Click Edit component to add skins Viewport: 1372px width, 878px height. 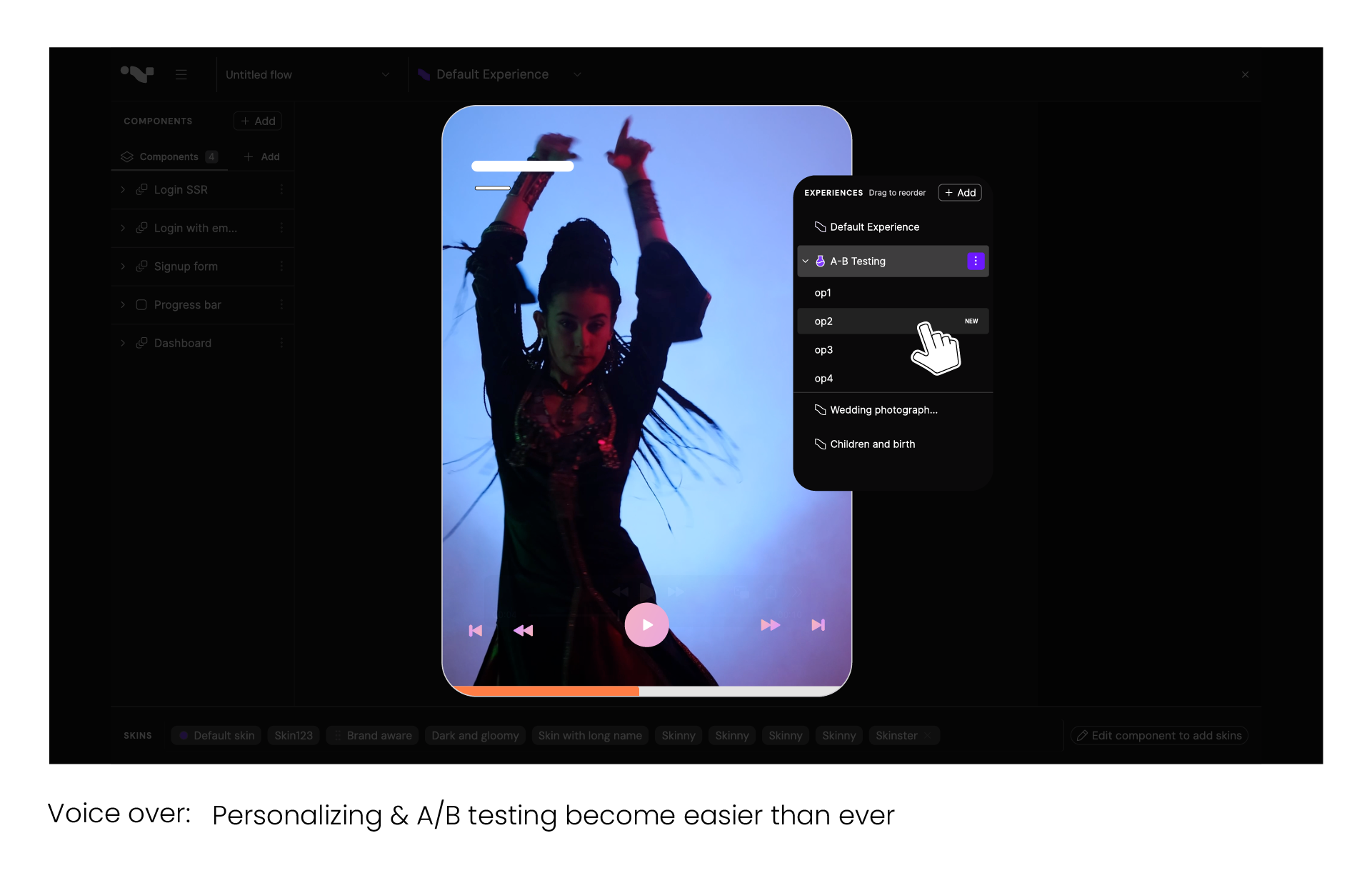pyautogui.click(x=1158, y=736)
